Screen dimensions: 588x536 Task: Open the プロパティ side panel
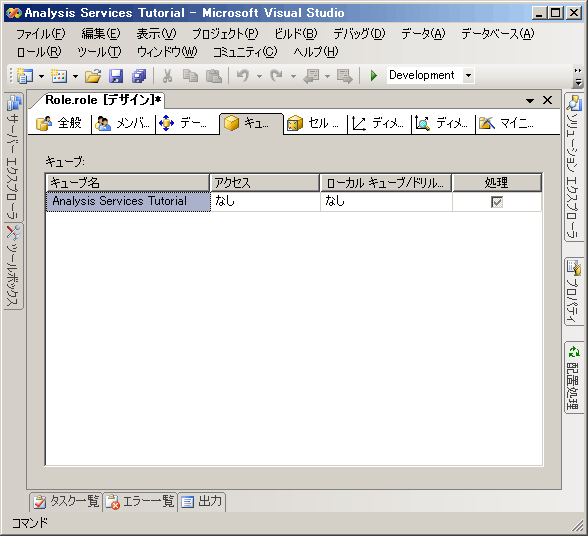tap(574, 292)
